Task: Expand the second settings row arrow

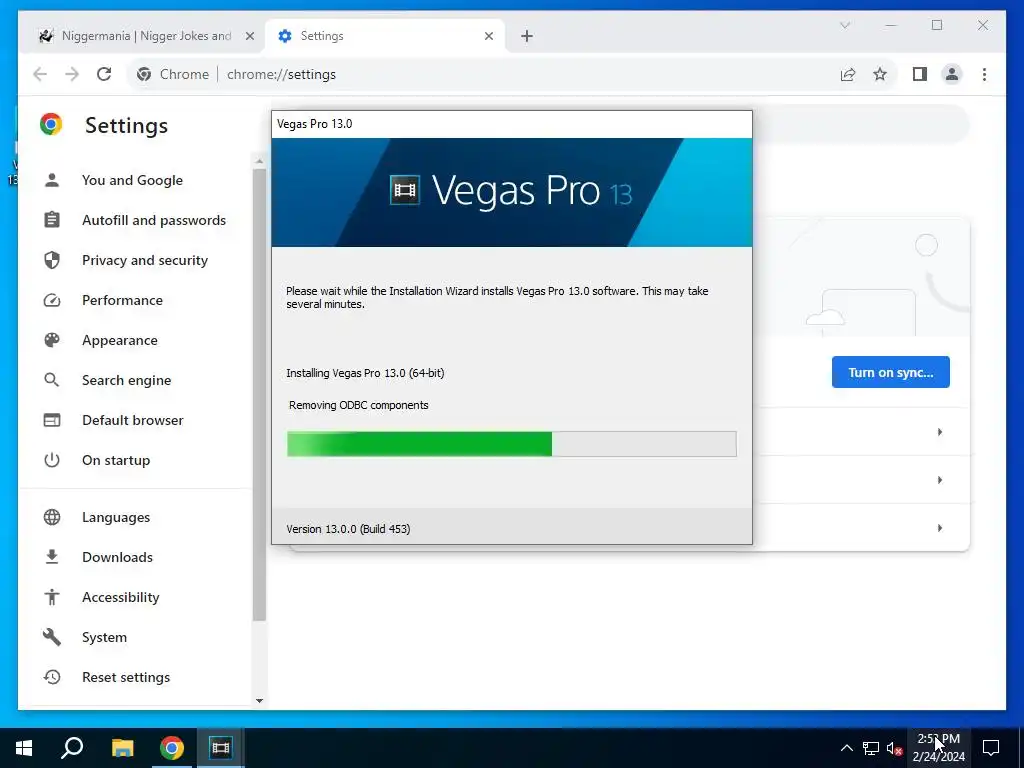Action: click(939, 480)
